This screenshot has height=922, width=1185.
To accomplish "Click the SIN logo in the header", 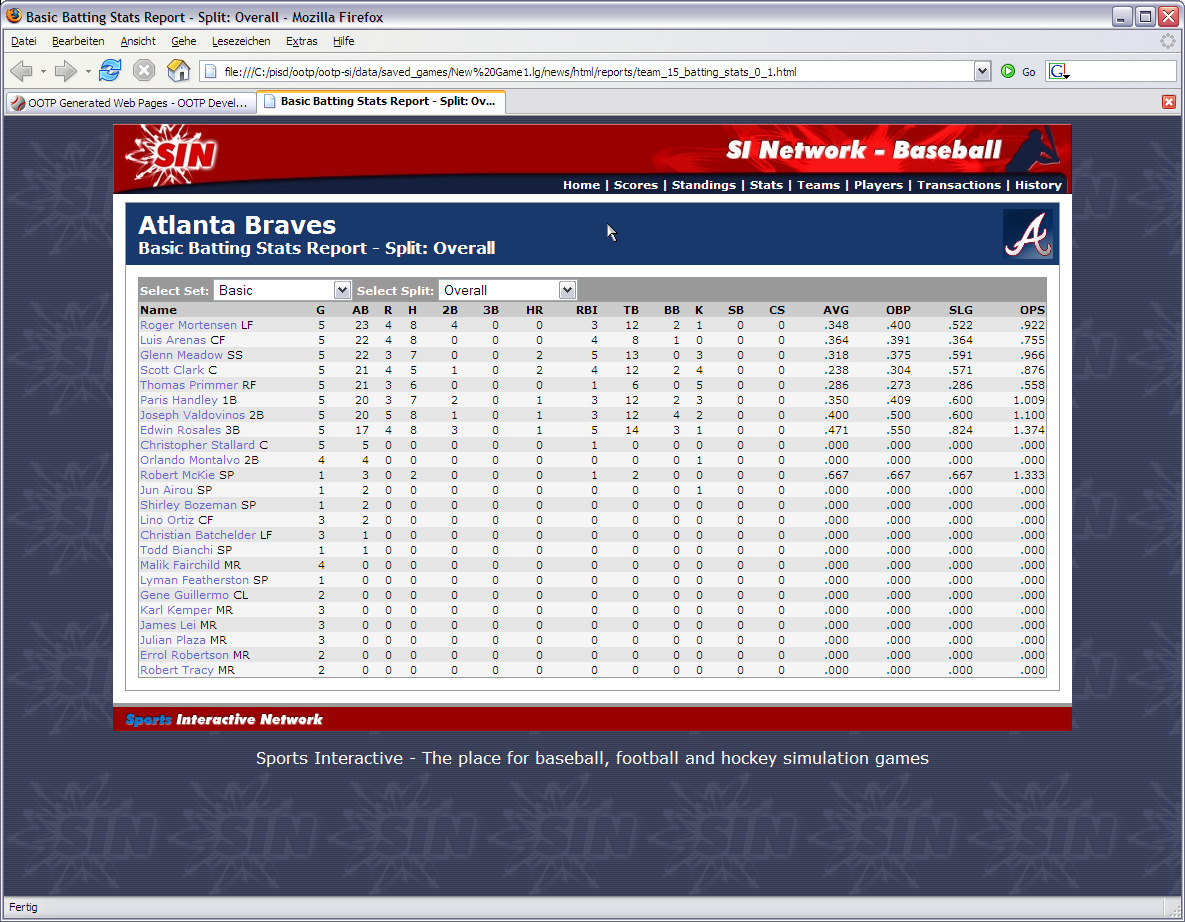I will [172, 155].
